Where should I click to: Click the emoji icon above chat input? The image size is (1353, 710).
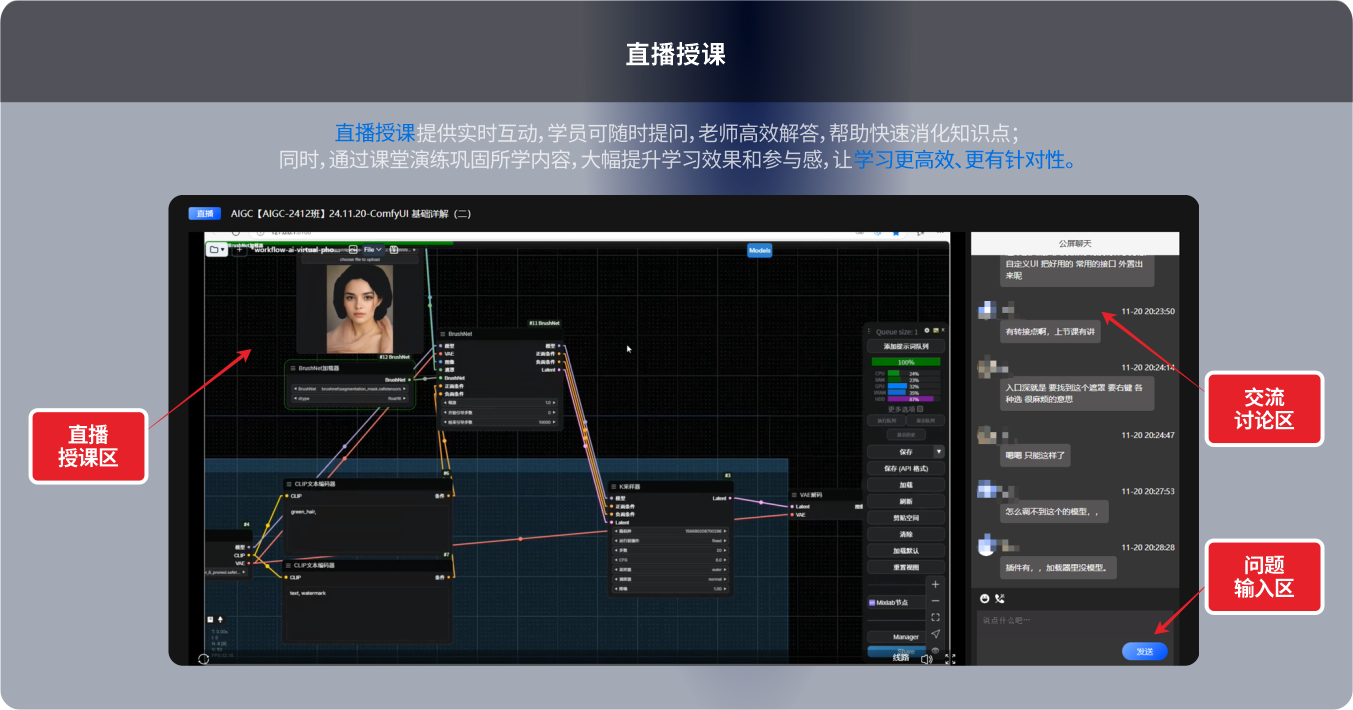pyautogui.click(x=985, y=598)
